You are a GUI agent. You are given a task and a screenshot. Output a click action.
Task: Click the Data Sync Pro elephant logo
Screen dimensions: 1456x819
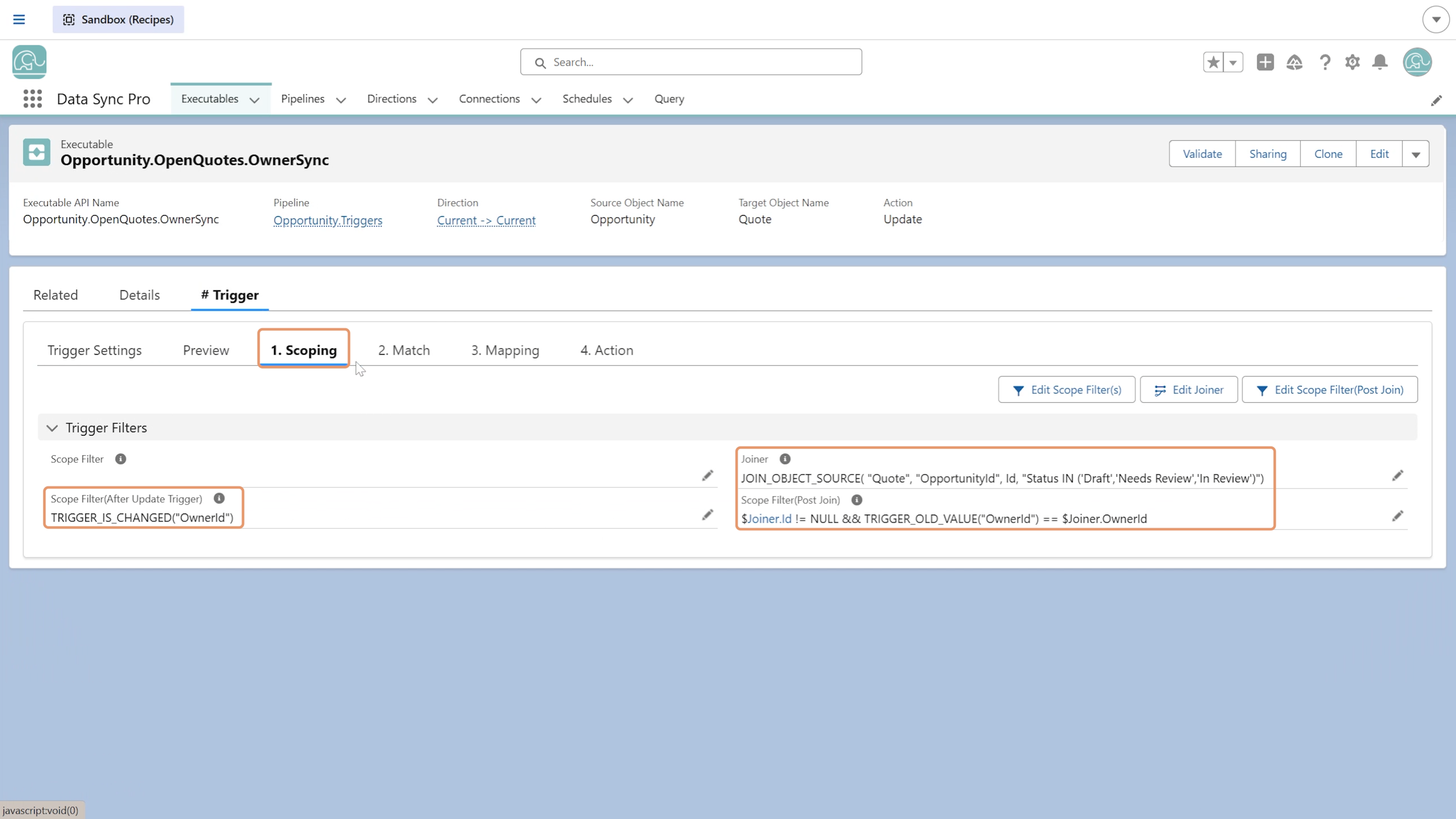(x=30, y=62)
